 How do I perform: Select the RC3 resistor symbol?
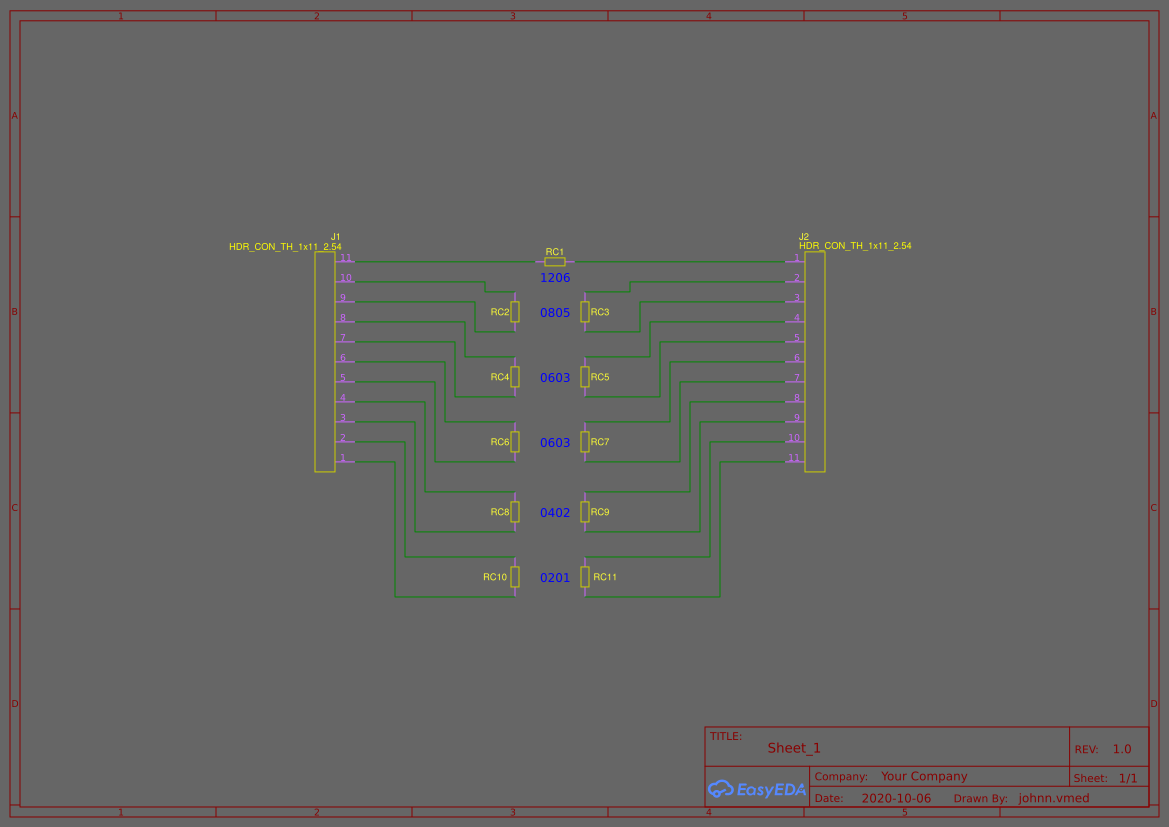[x=585, y=312]
